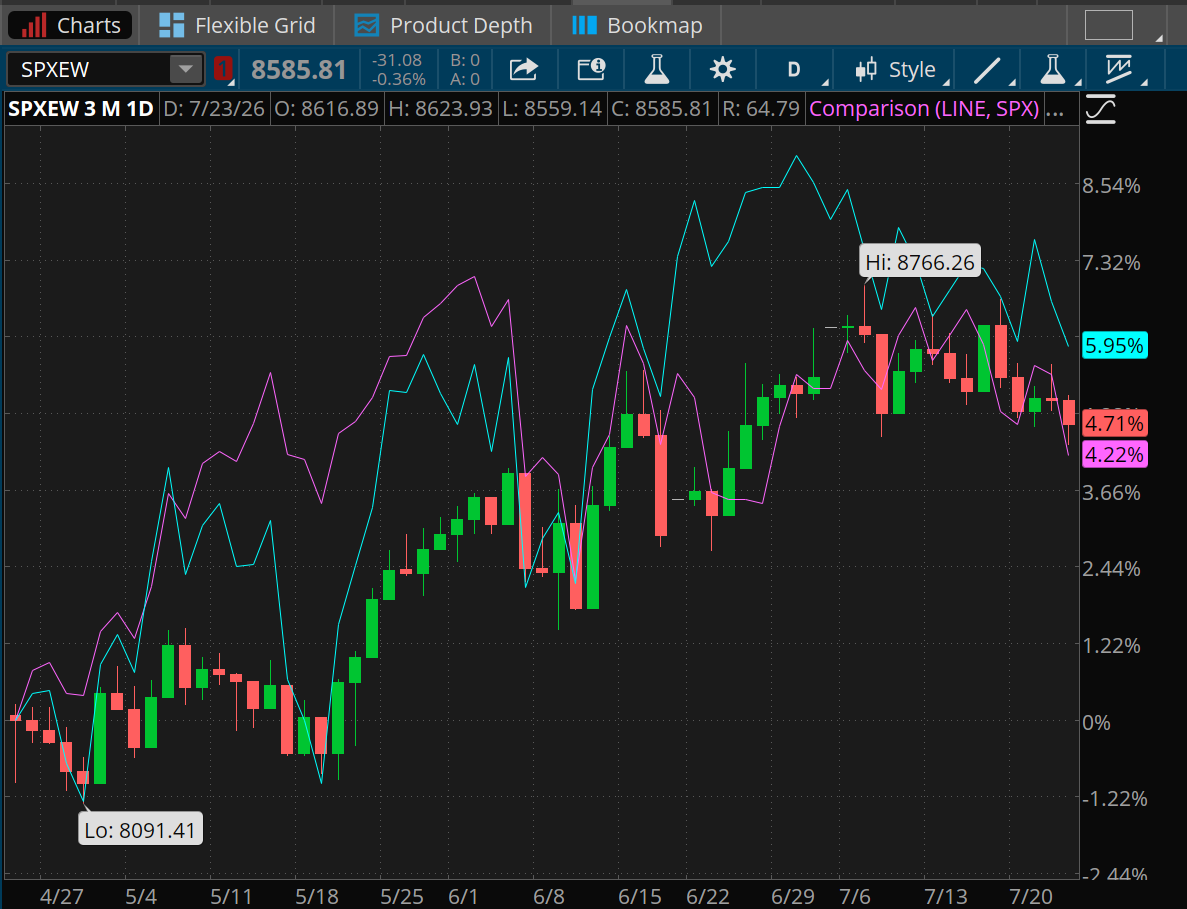1187x909 pixels.
Task: Click the H: 8623.93 high value
Action: (441, 108)
